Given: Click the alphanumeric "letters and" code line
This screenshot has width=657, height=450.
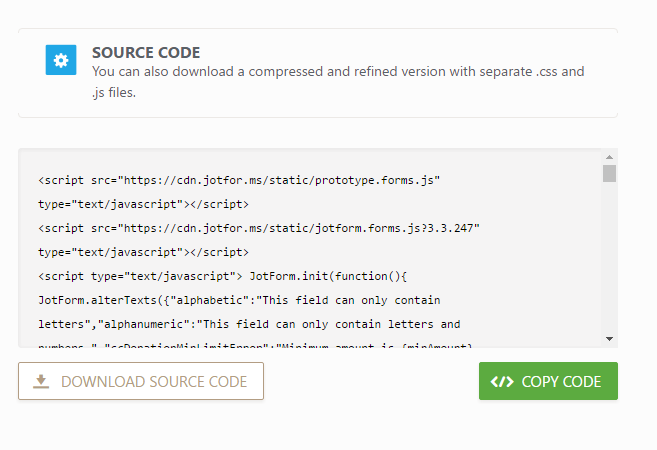Looking at the screenshot, I should tap(249, 324).
